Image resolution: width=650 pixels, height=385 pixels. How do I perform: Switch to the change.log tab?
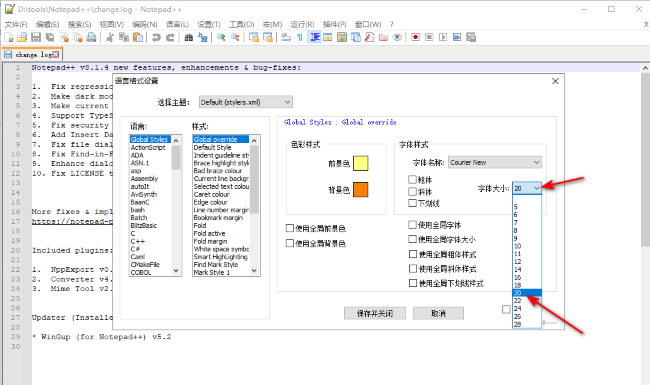click(x=32, y=54)
